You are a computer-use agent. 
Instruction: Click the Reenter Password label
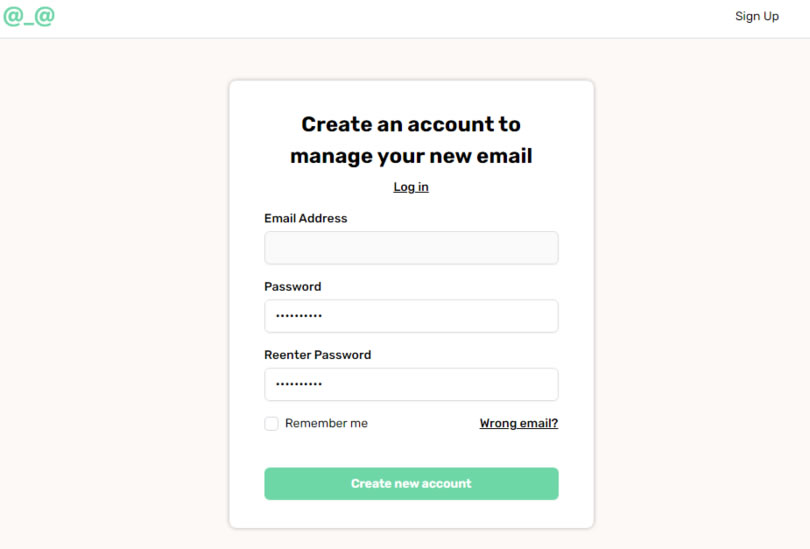point(318,355)
